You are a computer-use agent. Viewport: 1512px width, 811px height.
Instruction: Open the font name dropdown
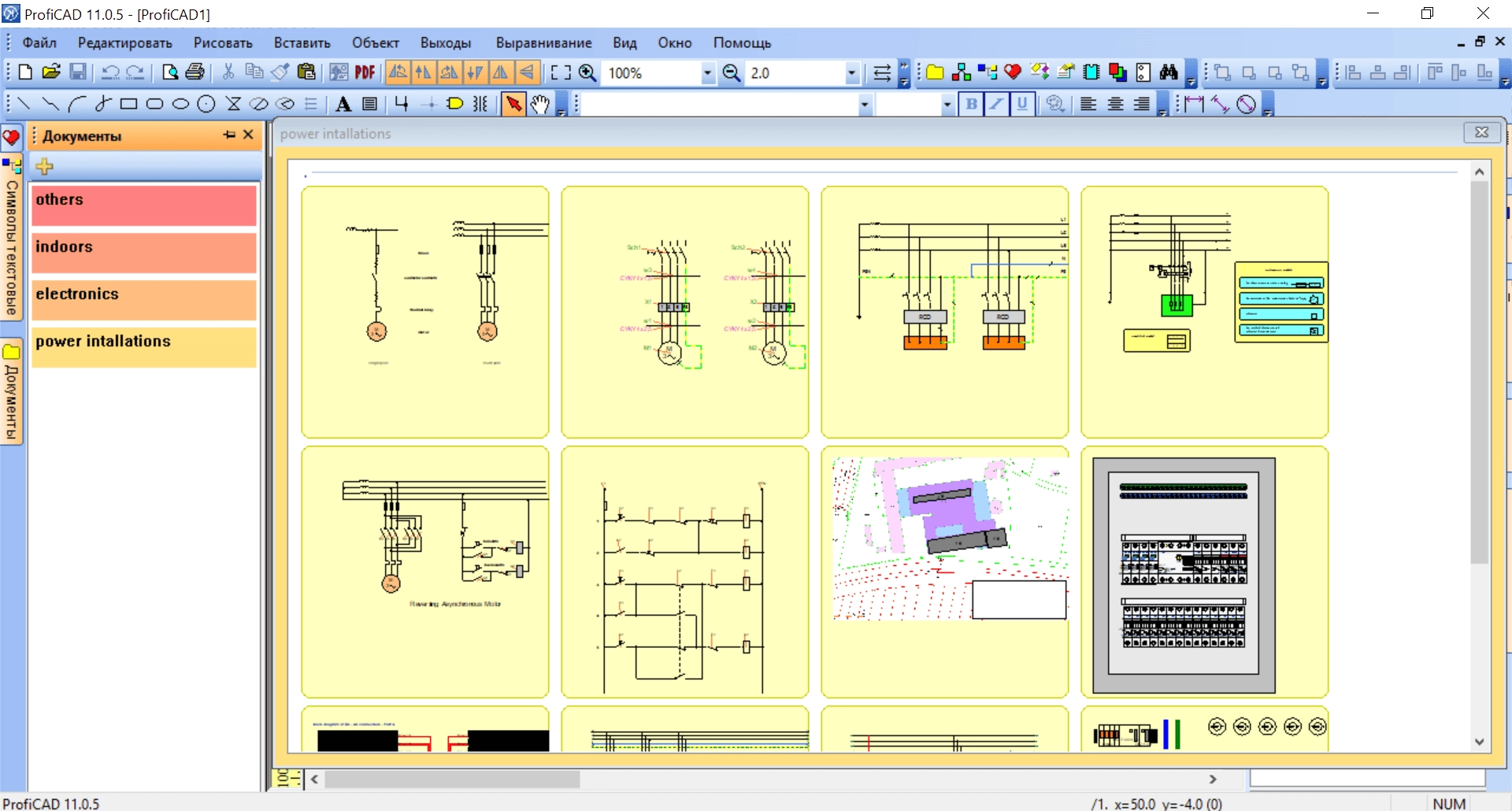pyautogui.click(x=865, y=104)
